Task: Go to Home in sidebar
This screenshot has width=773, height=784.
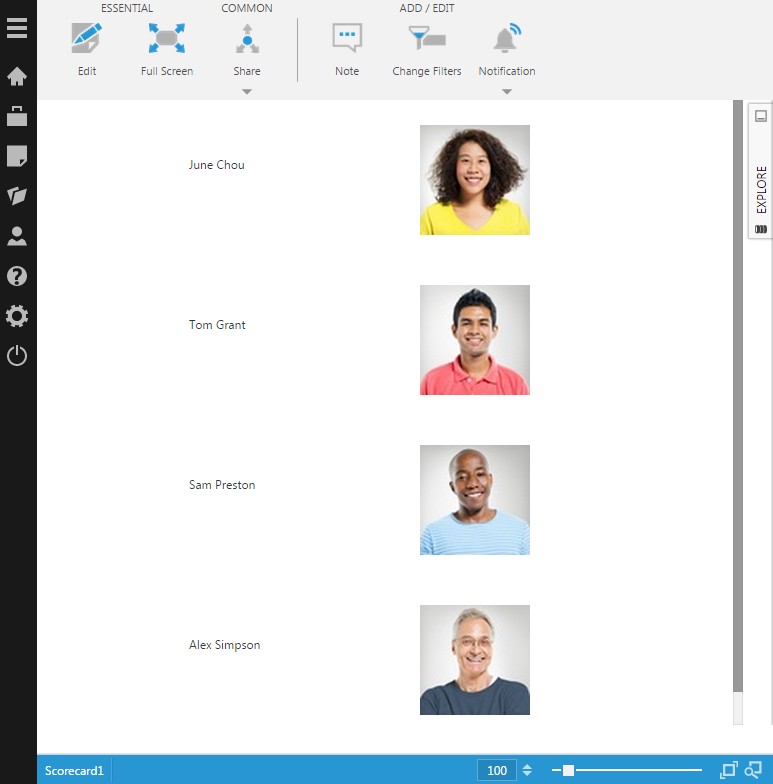Action: coord(17,77)
